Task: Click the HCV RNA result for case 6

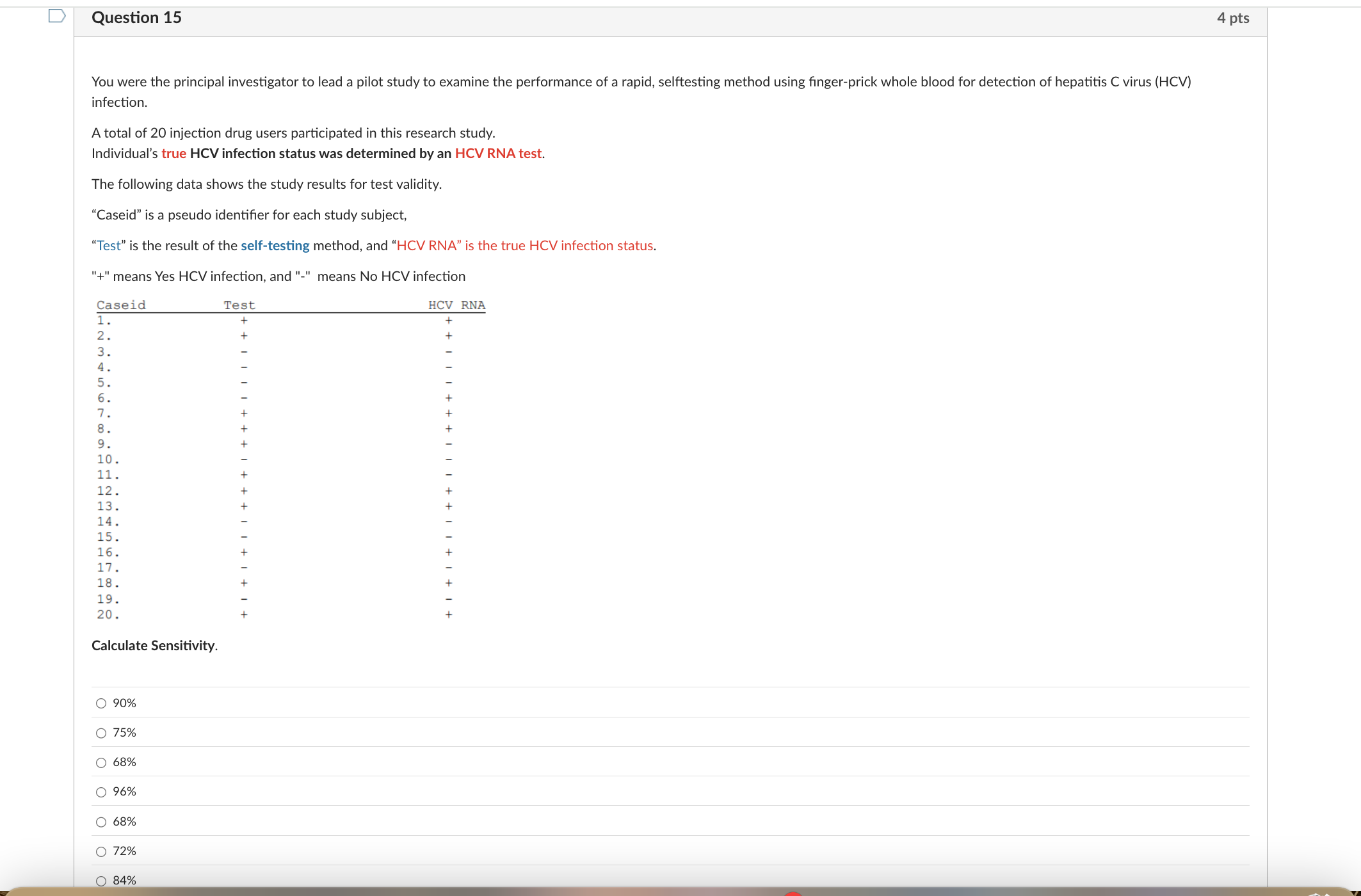Action: pyautogui.click(x=449, y=398)
